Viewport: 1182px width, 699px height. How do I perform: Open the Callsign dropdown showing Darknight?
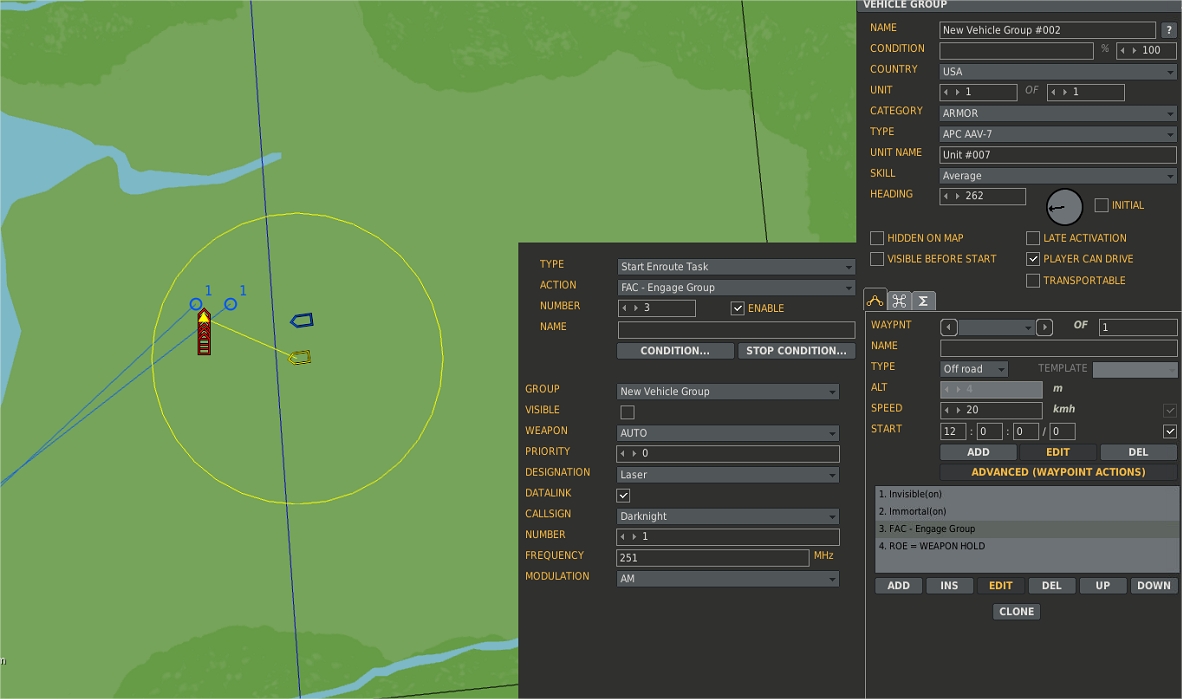[727, 517]
